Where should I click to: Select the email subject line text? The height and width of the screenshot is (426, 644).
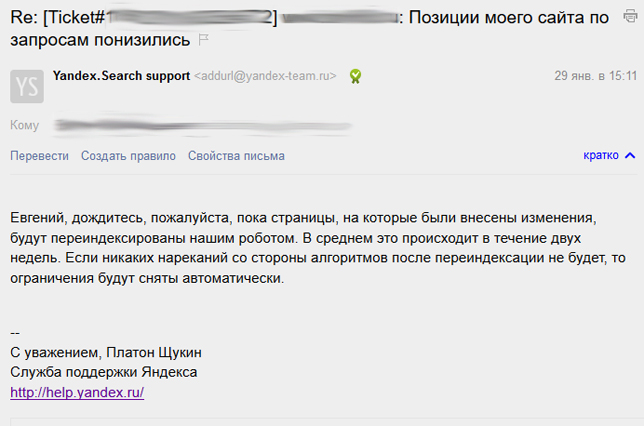pyautogui.click(x=310, y=28)
